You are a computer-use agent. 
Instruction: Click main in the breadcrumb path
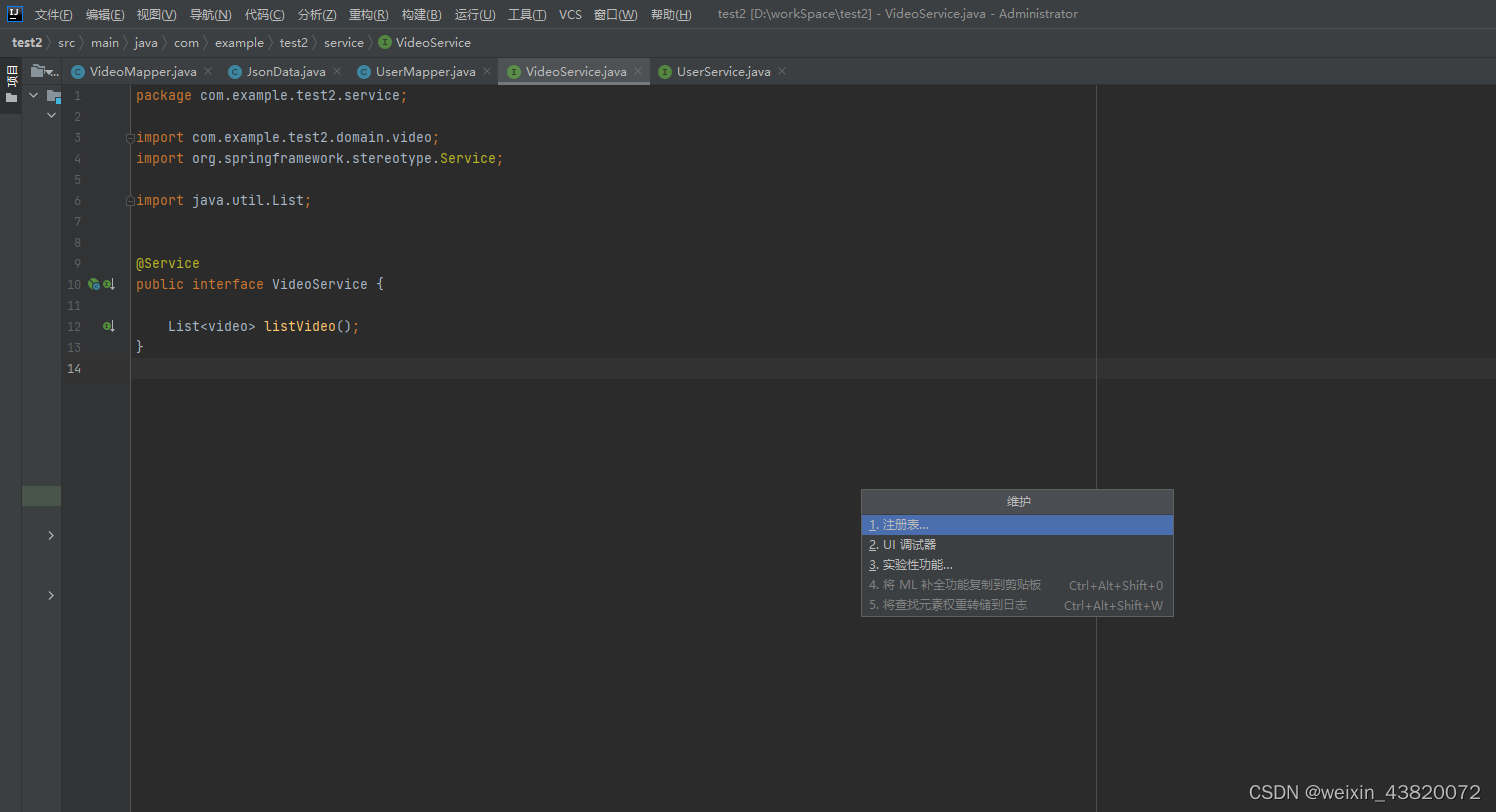pyautogui.click(x=105, y=43)
